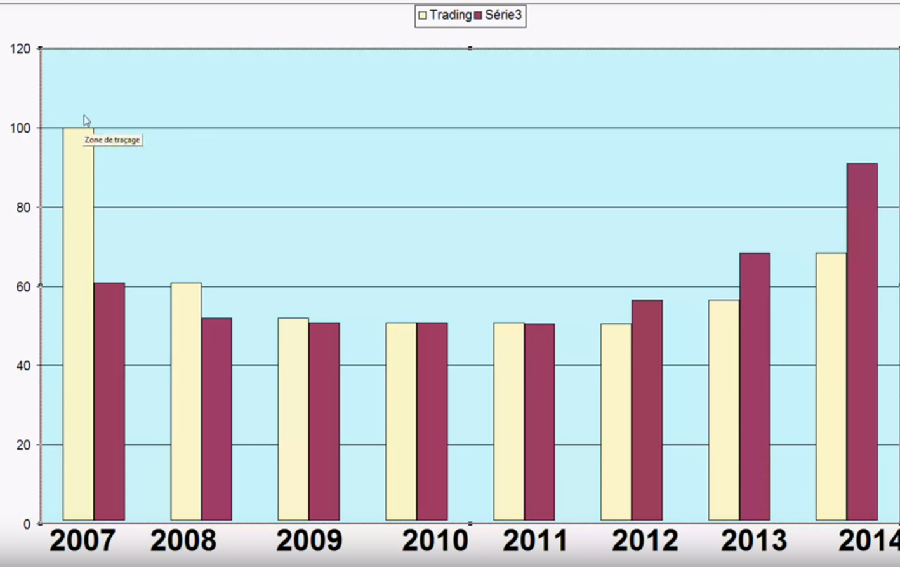This screenshot has height=567, width=900.
Task: Click the cream Trading legend color marker
Action: click(x=423, y=15)
